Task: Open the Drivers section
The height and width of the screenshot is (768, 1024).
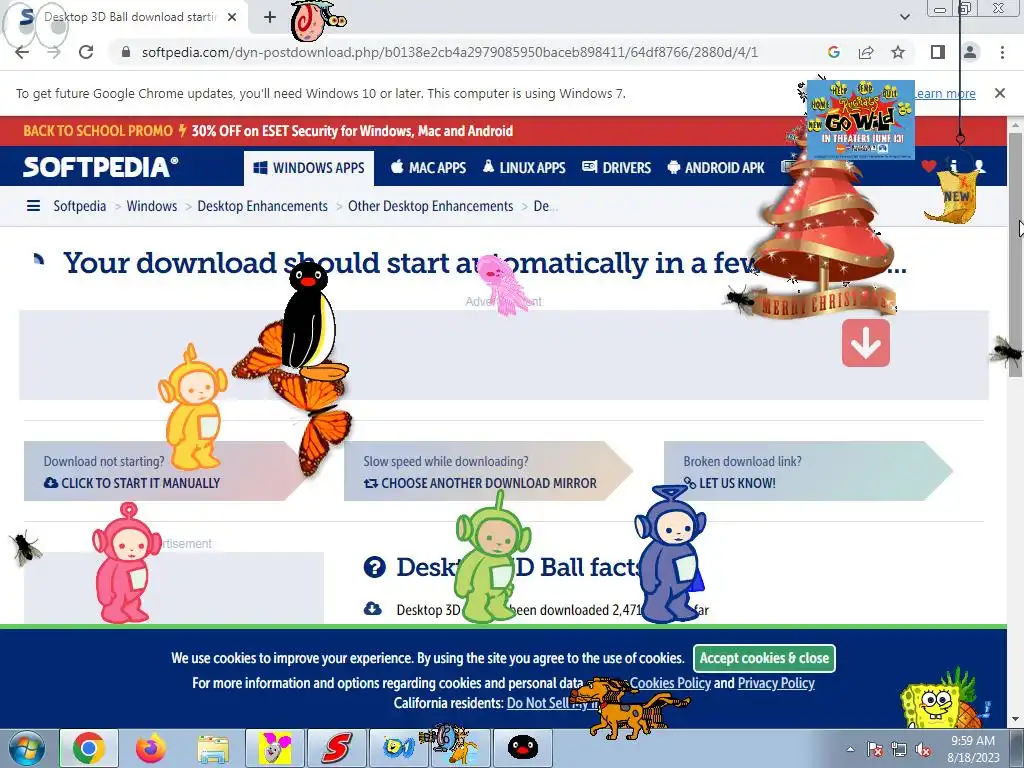Action: coord(616,168)
